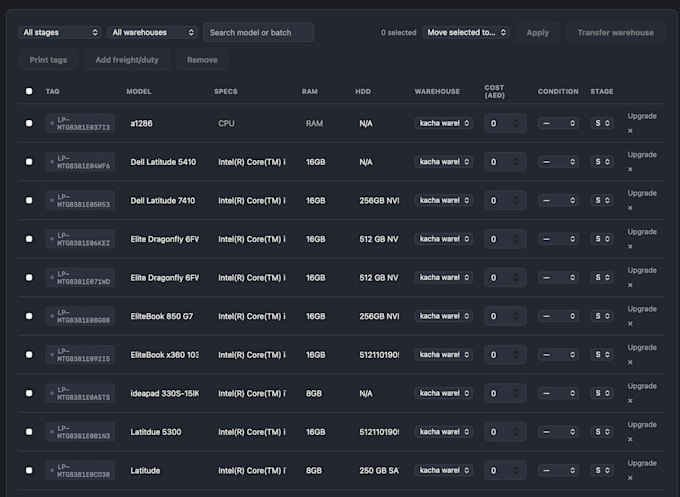Click the cost field for Dell Latitude 5410
This screenshot has width=680, height=497.
click(x=505, y=162)
